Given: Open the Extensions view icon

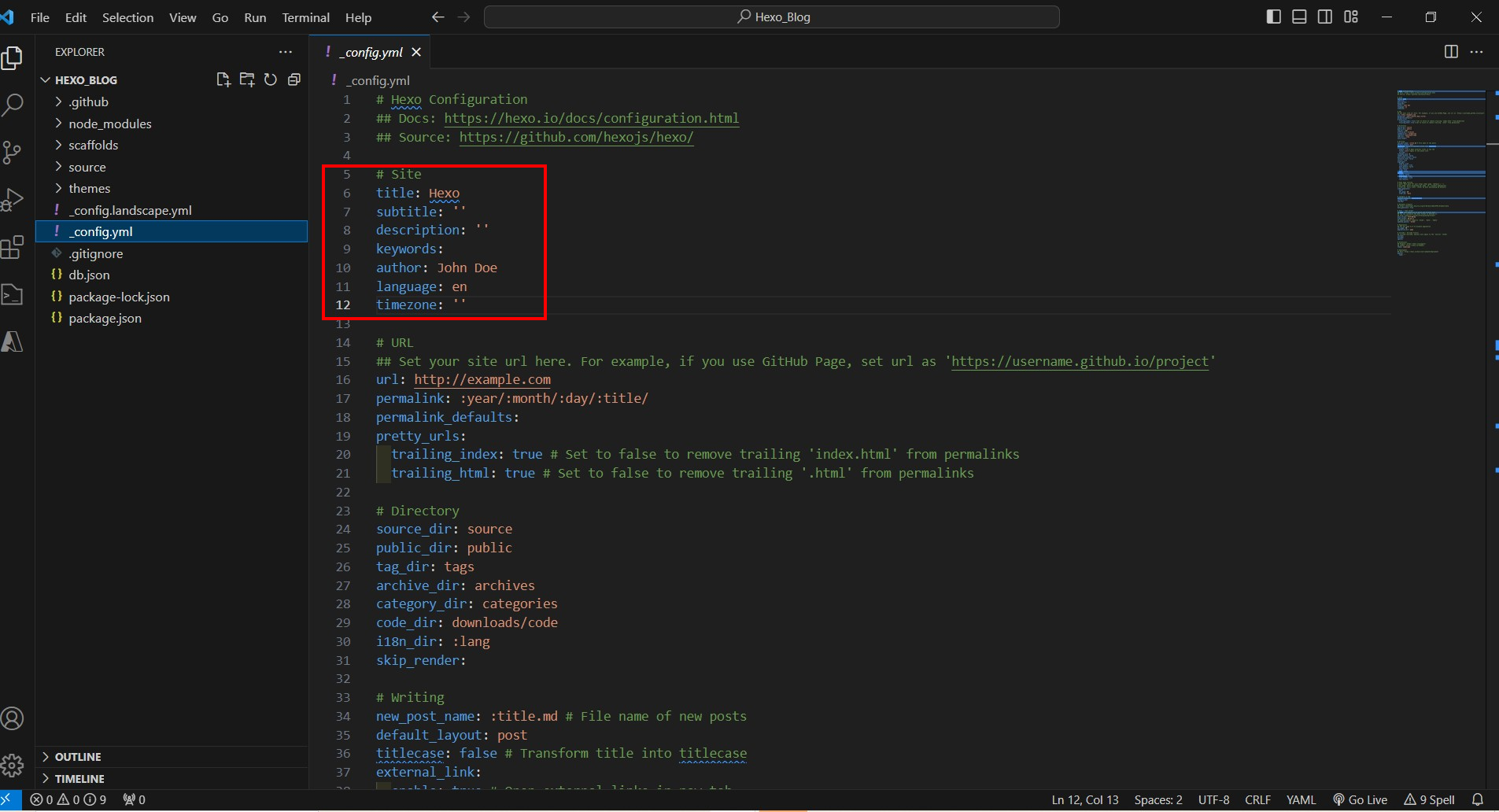Looking at the screenshot, I should pos(13,247).
